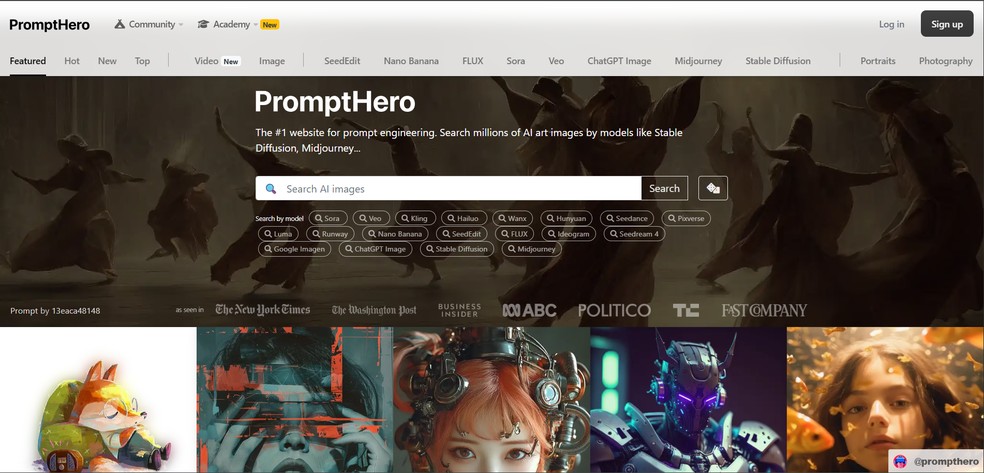The height and width of the screenshot is (473, 984).
Task: Click the PromptHero logo in header
Action: coord(50,24)
